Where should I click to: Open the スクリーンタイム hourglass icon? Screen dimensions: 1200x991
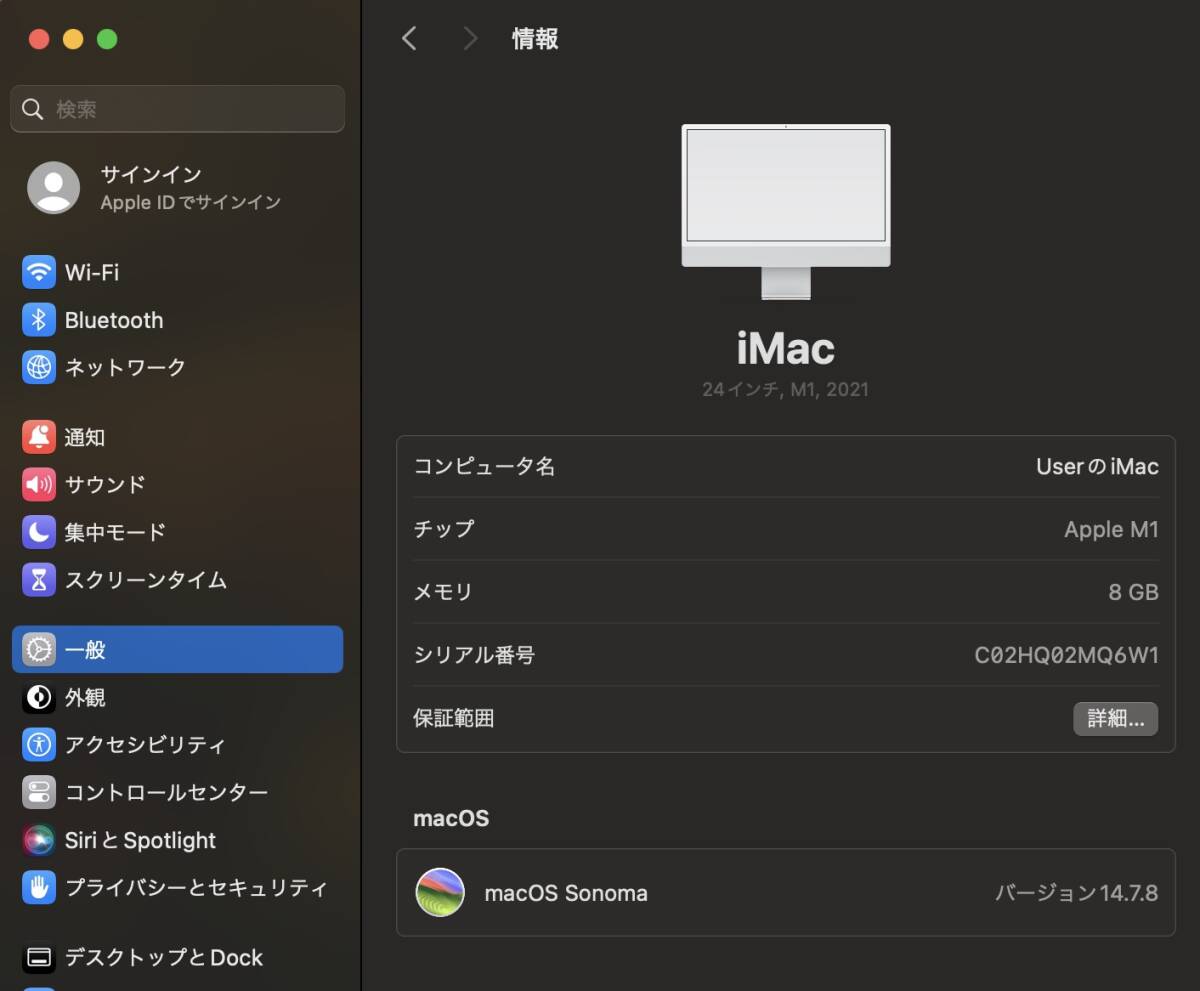(x=39, y=580)
